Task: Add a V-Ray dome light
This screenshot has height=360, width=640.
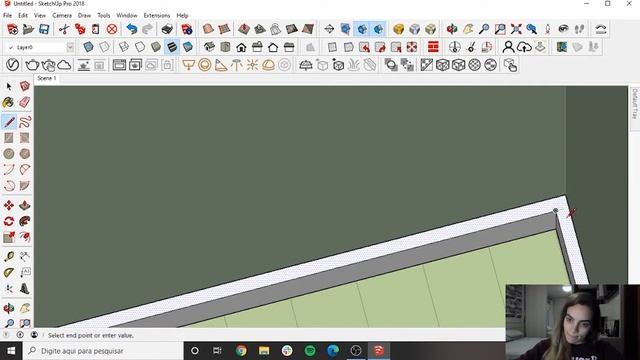Action: pos(268,65)
